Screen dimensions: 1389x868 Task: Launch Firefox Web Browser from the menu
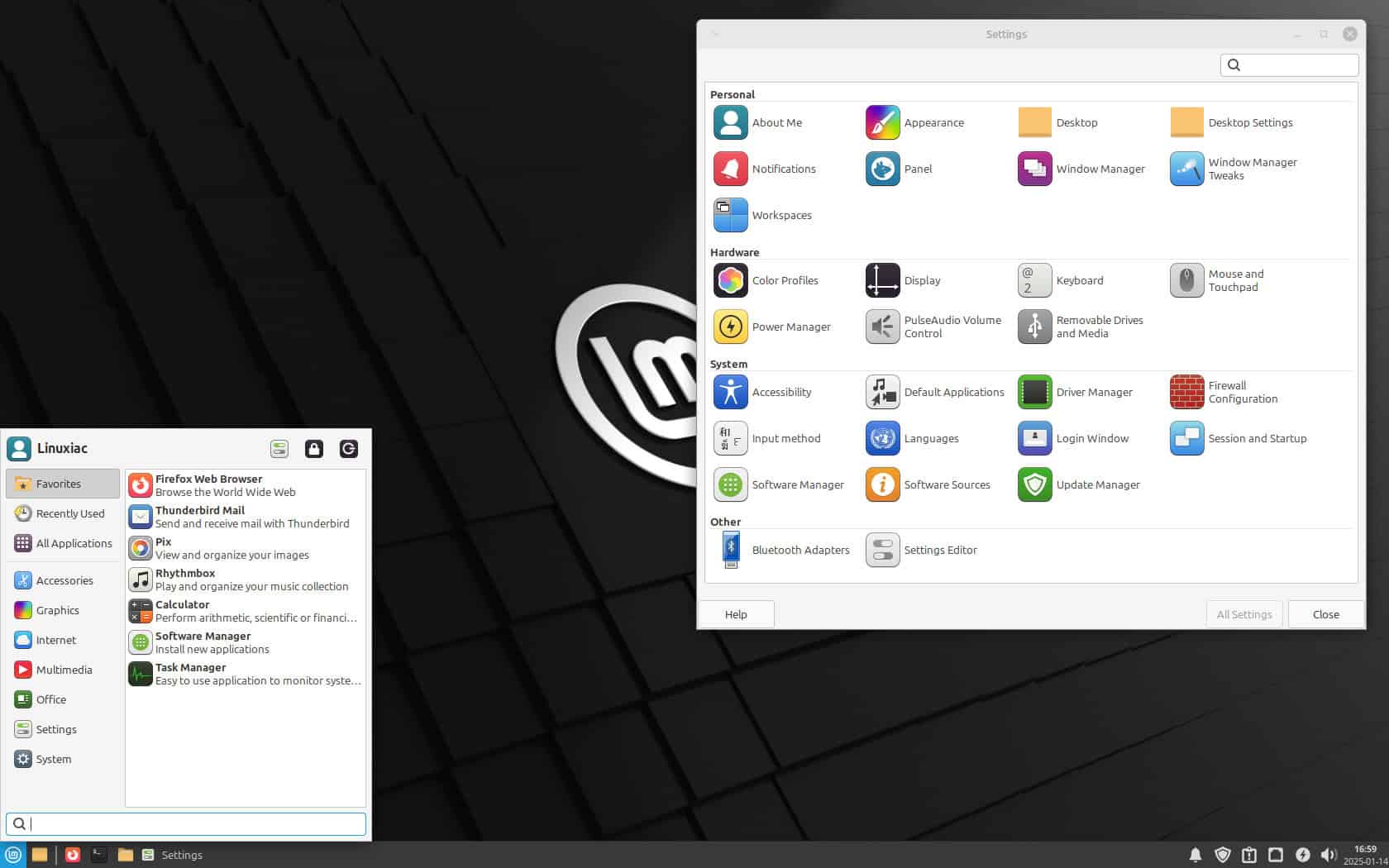point(208,484)
